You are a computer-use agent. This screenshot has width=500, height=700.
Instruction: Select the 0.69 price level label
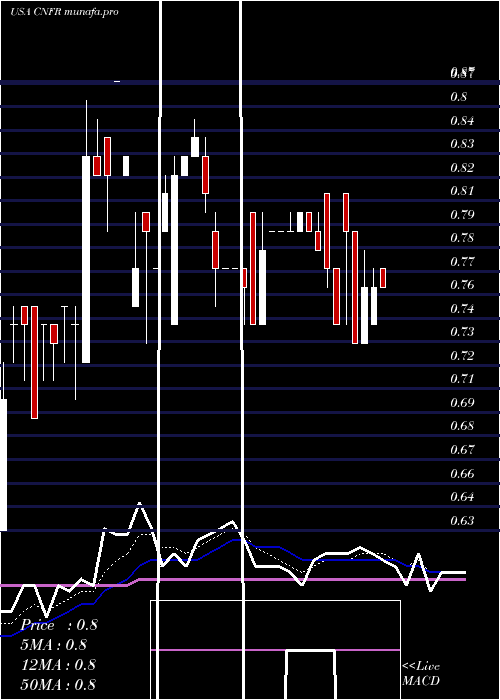click(462, 403)
